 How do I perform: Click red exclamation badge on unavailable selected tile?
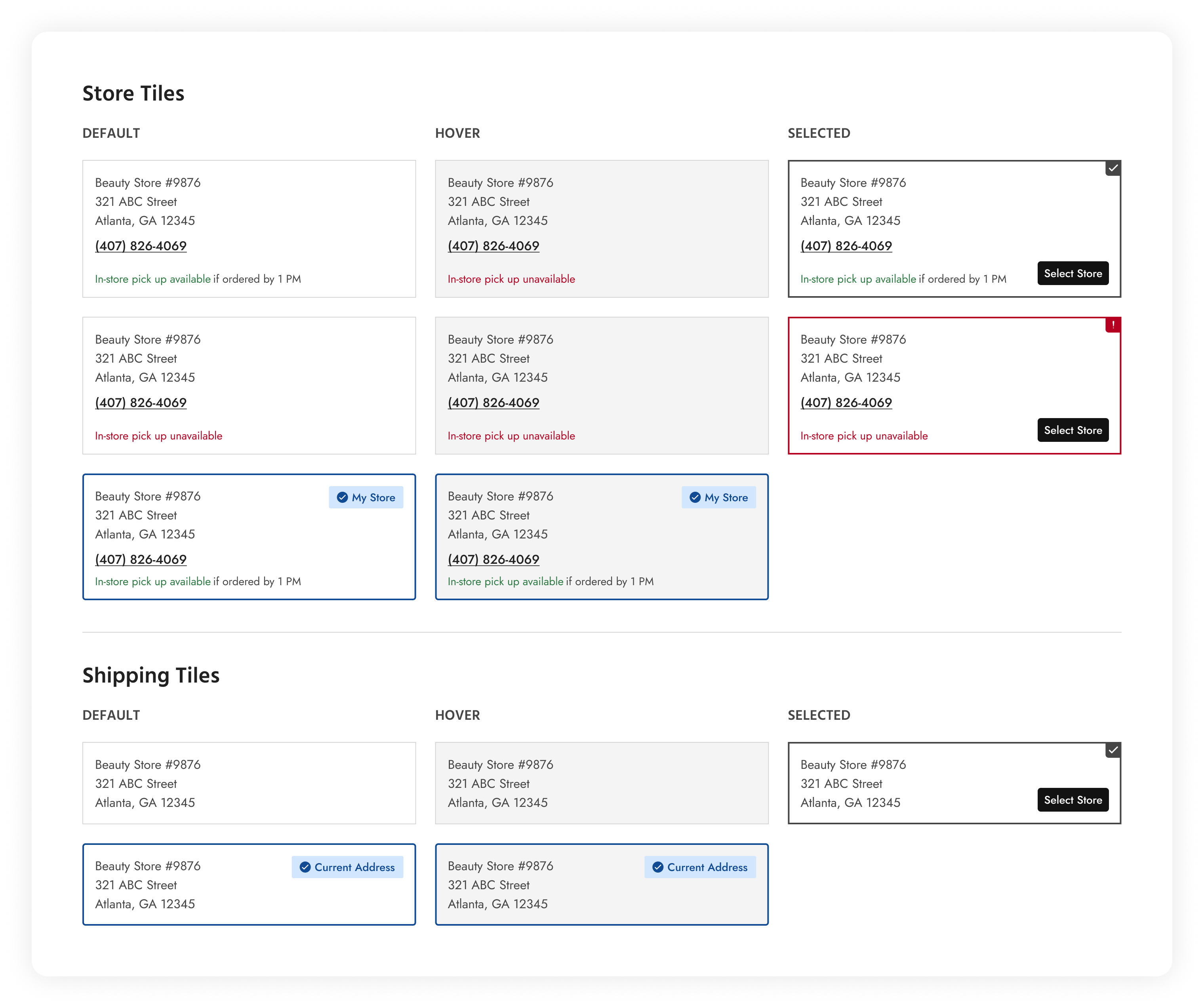1113,325
